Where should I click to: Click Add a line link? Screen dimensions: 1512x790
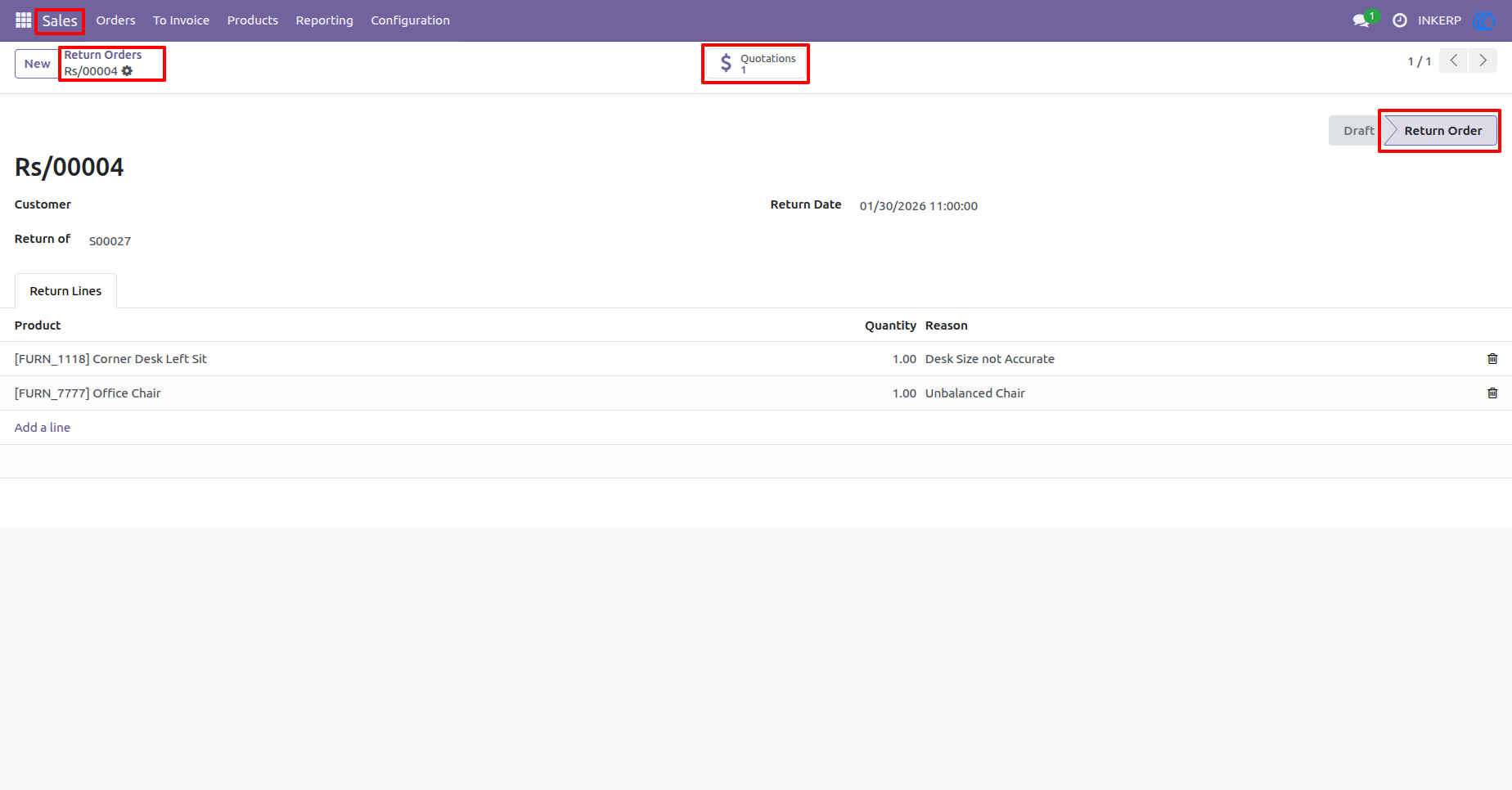(43, 428)
